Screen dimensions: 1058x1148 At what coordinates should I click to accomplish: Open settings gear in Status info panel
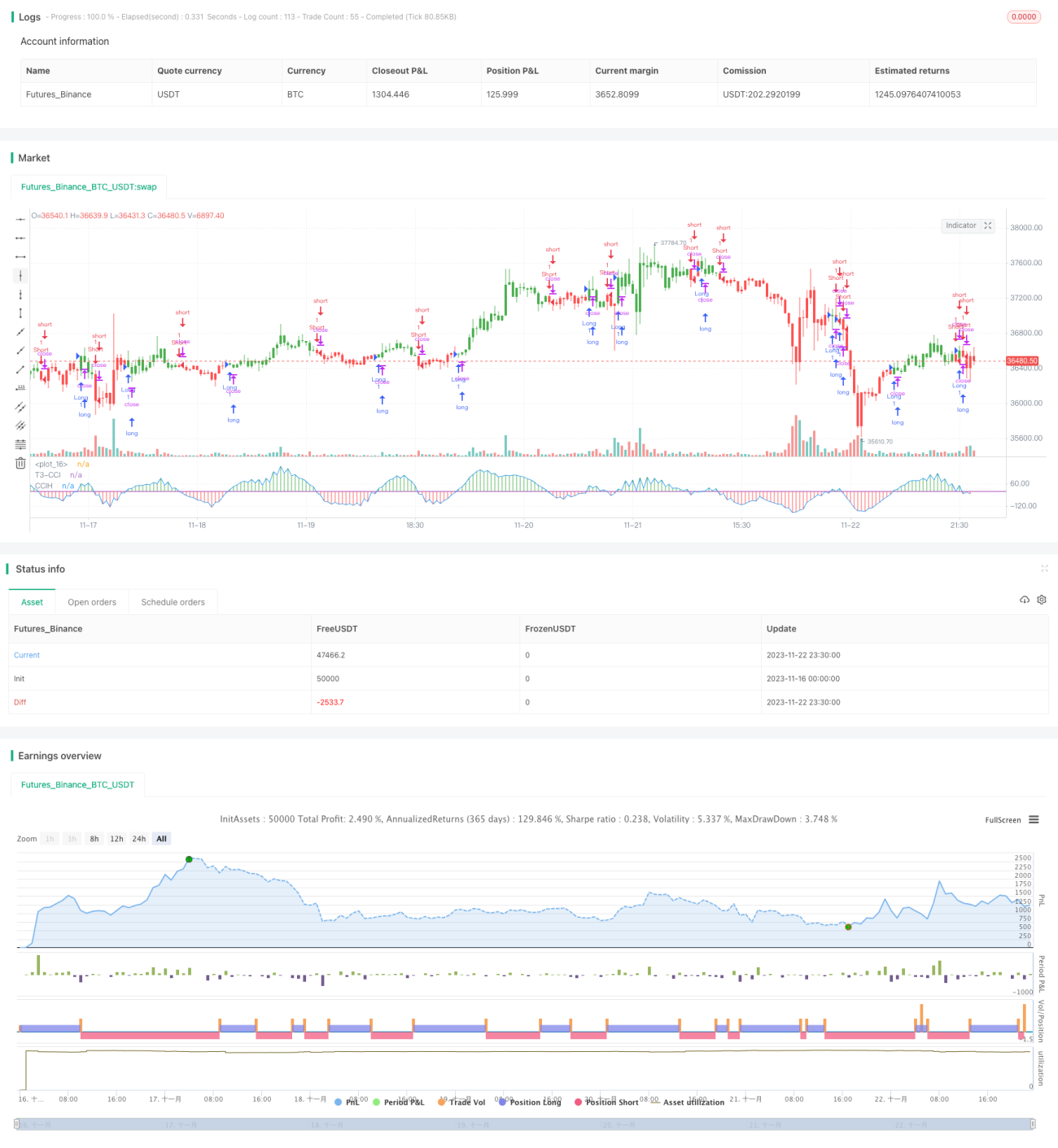pos(1042,600)
